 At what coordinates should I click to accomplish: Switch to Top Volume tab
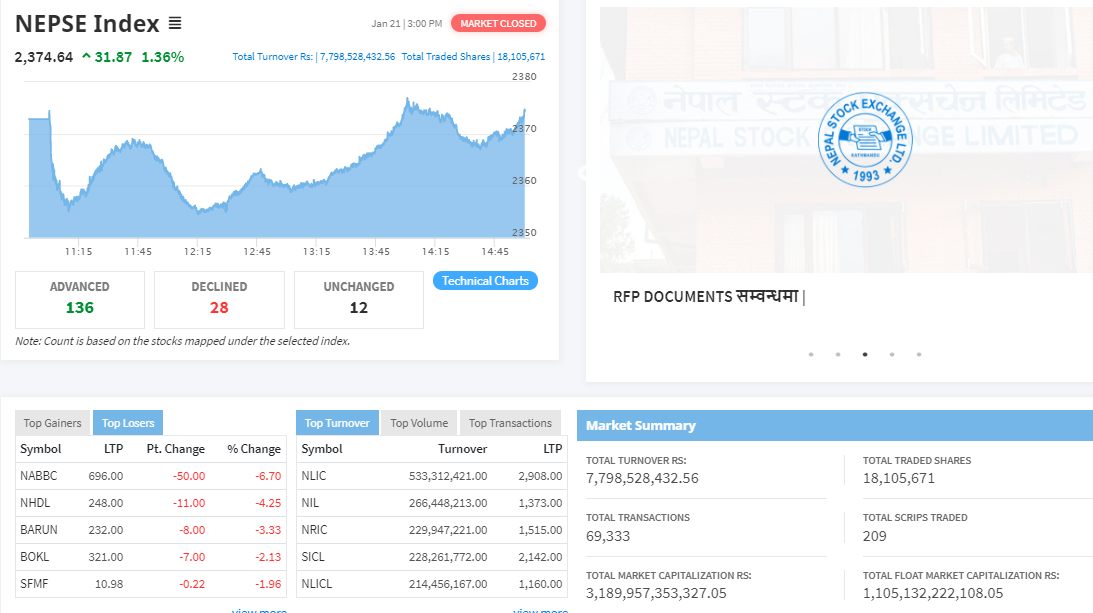419,423
